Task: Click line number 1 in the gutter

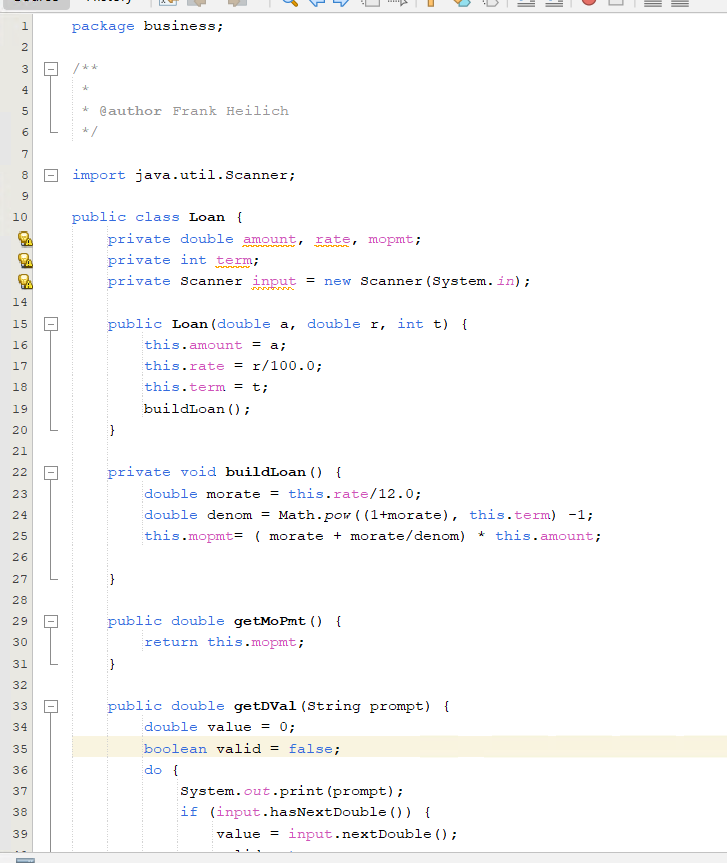Action: point(24,26)
